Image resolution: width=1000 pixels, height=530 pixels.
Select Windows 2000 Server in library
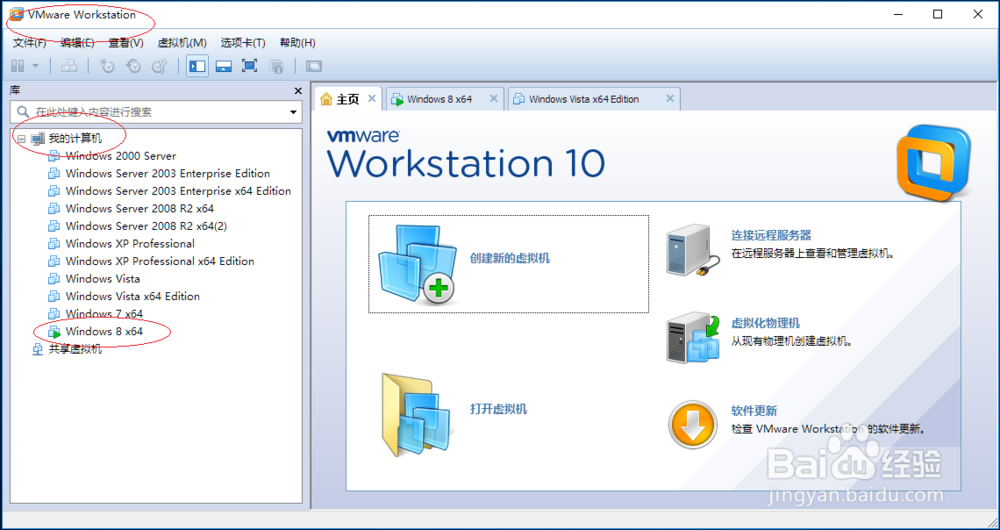tap(121, 156)
